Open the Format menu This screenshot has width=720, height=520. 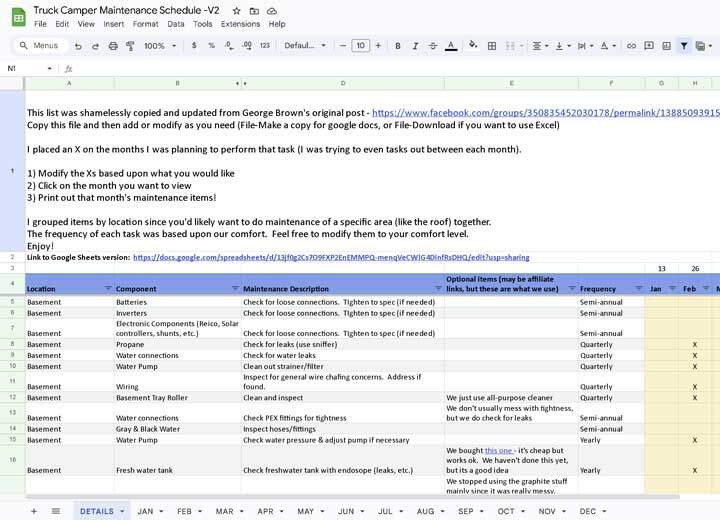(x=146, y=24)
